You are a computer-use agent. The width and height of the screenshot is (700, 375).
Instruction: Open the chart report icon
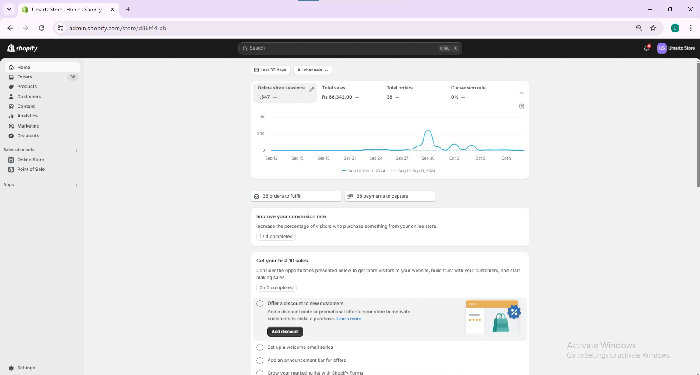pos(521,106)
